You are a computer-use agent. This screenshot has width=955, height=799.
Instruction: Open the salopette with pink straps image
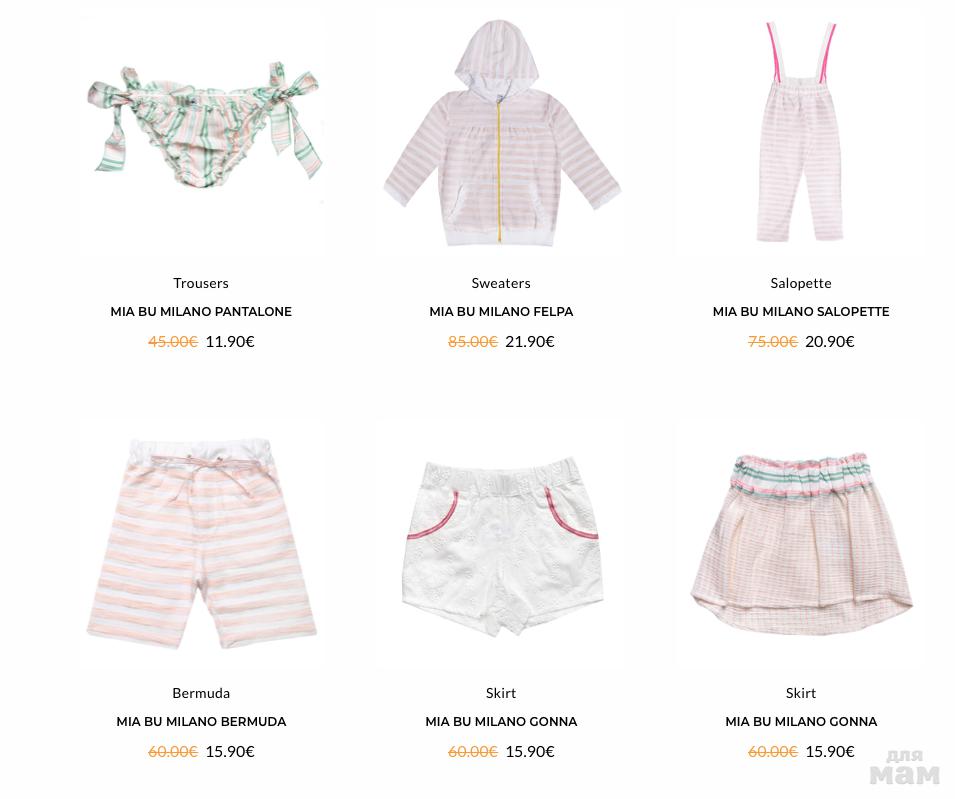[x=800, y=132]
